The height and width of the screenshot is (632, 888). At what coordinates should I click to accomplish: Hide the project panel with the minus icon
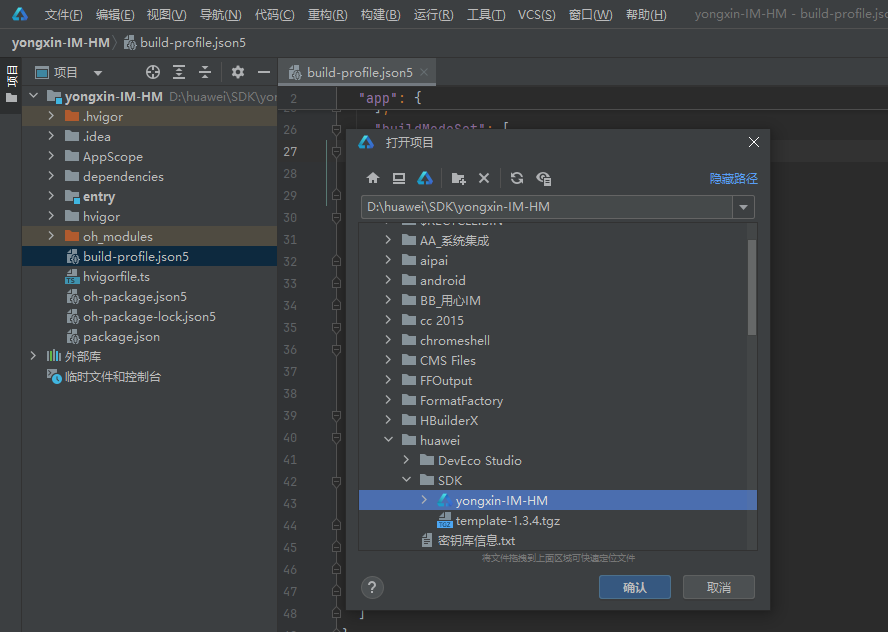click(264, 72)
